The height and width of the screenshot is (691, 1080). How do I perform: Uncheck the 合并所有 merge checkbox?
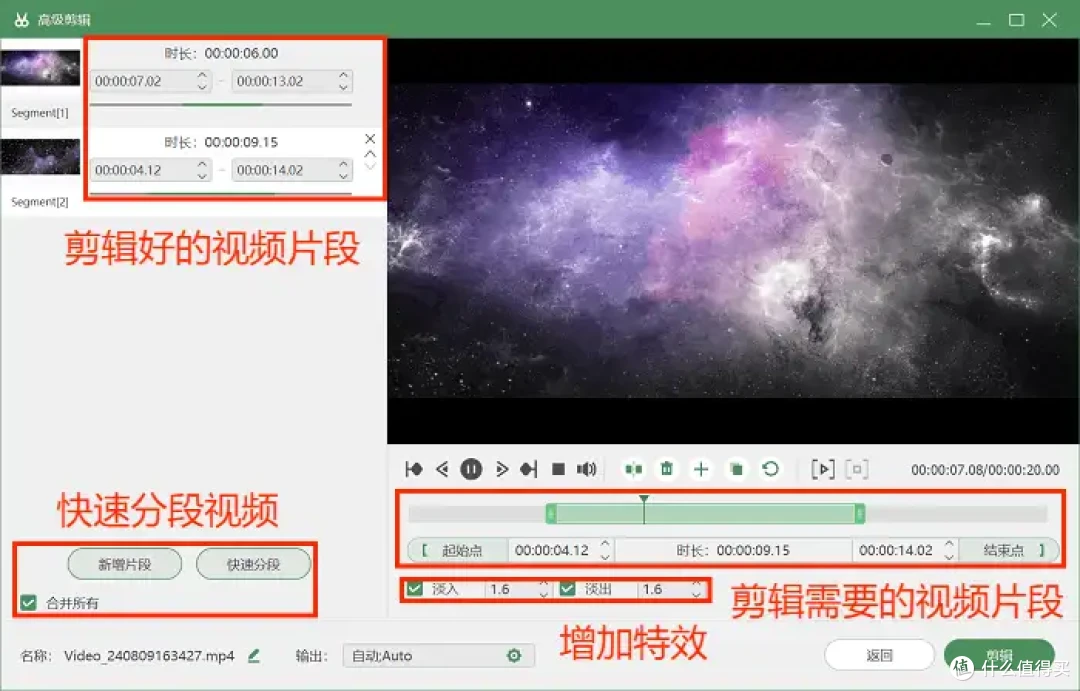[28, 603]
